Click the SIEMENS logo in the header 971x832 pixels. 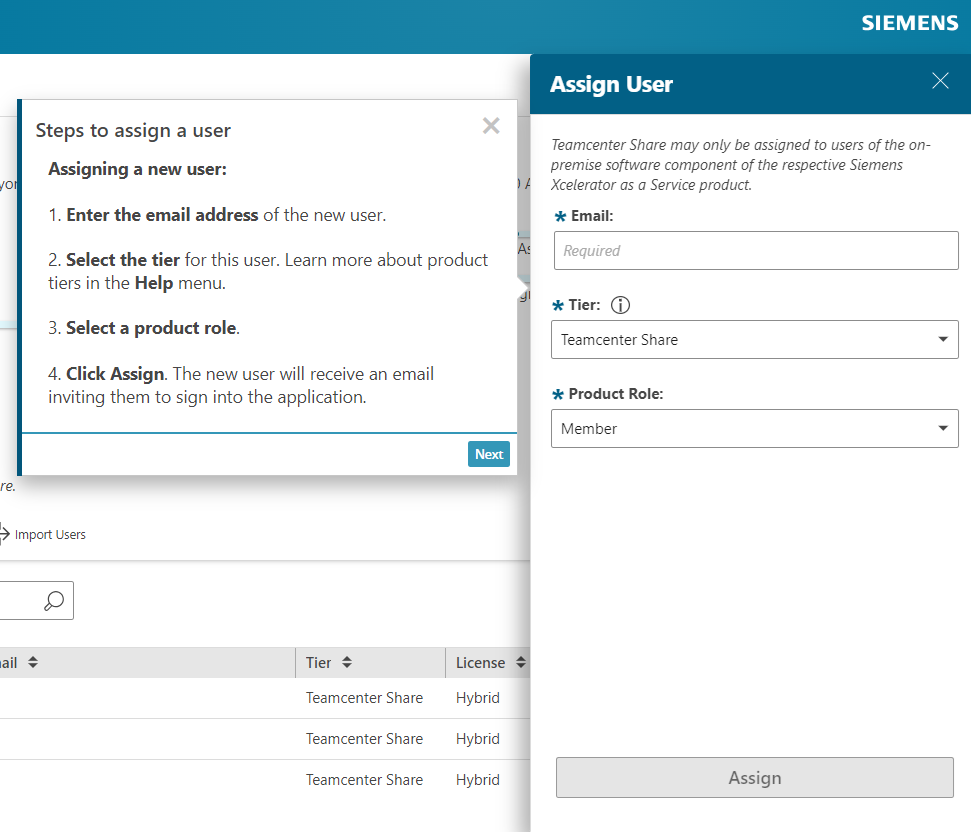click(909, 22)
